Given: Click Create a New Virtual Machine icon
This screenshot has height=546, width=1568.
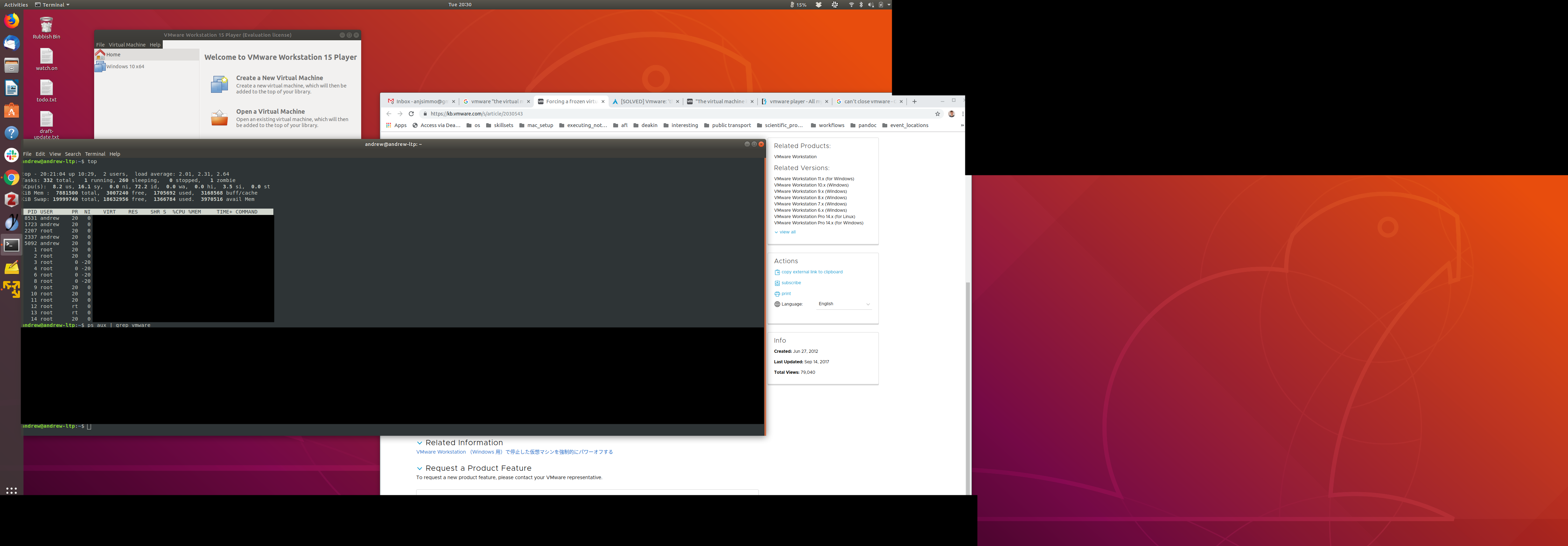Looking at the screenshot, I should coord(219,85).
